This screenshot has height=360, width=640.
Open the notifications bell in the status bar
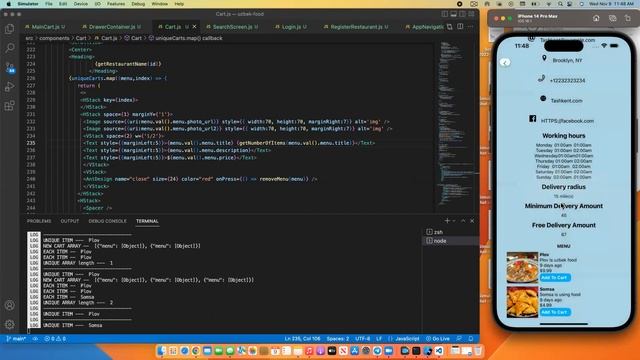pos(471,339)
